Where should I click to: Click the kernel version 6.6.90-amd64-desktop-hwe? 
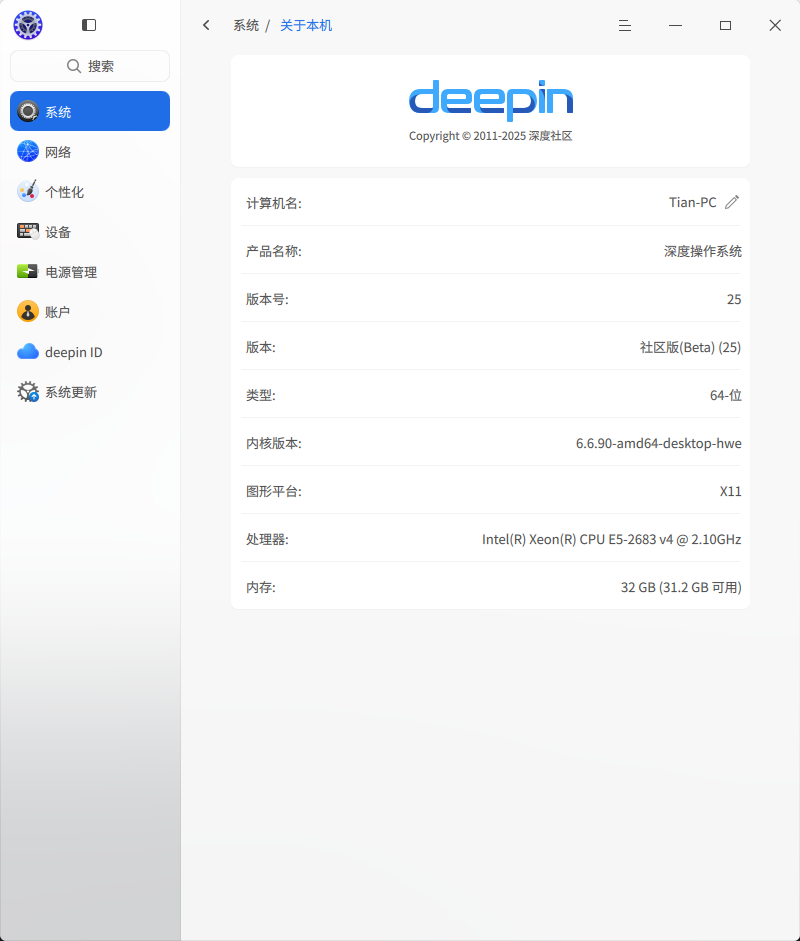tap(658, 443)
